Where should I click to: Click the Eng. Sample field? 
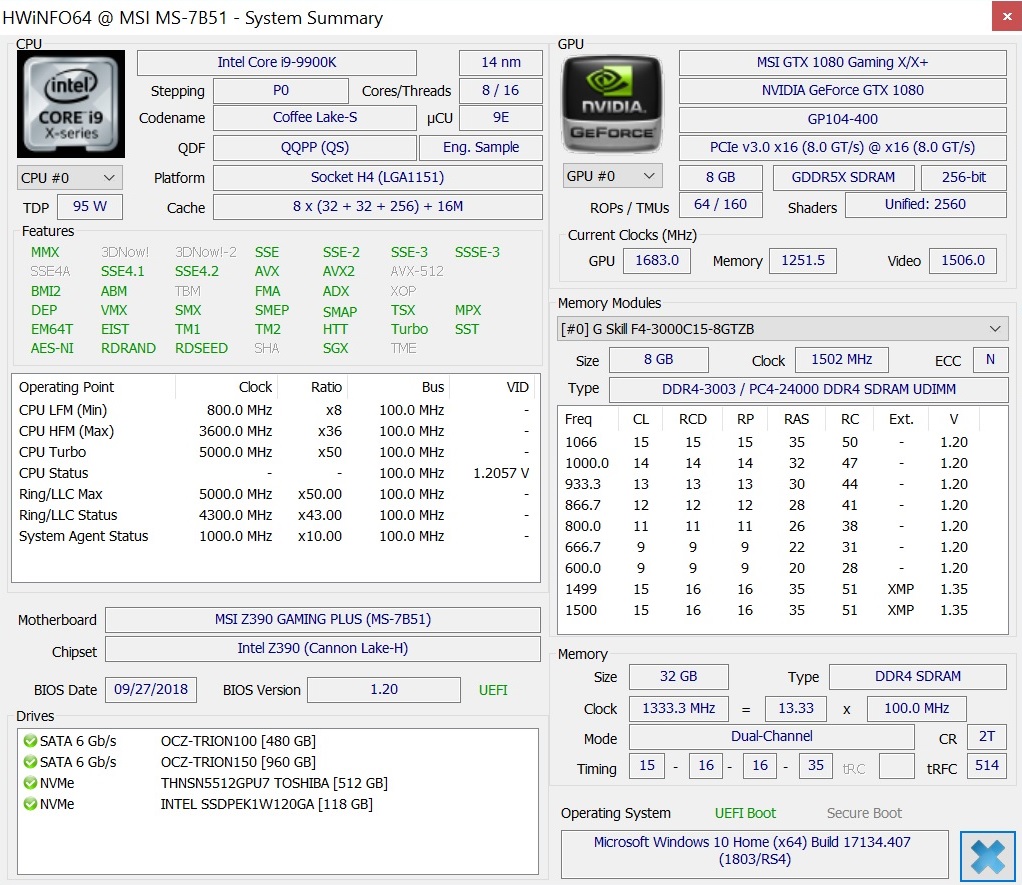[x=481, y=148]
